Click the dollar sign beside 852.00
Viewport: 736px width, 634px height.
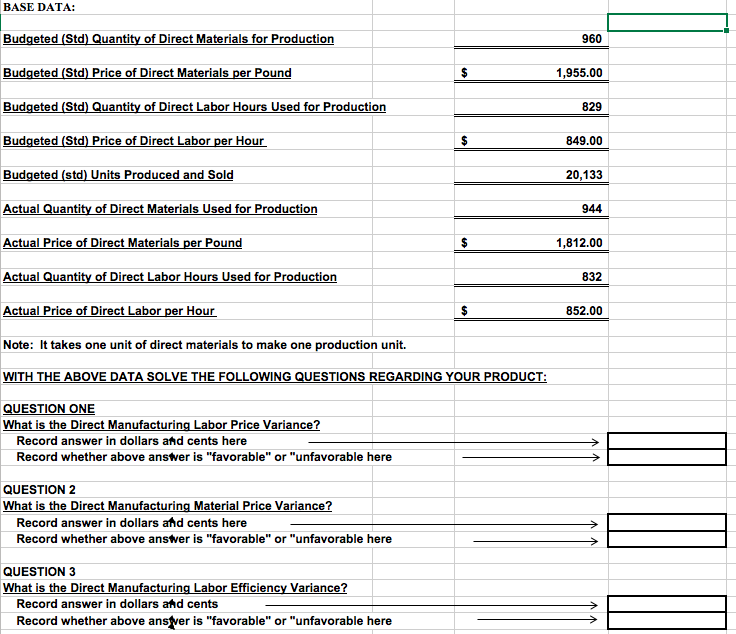(464, 311)
